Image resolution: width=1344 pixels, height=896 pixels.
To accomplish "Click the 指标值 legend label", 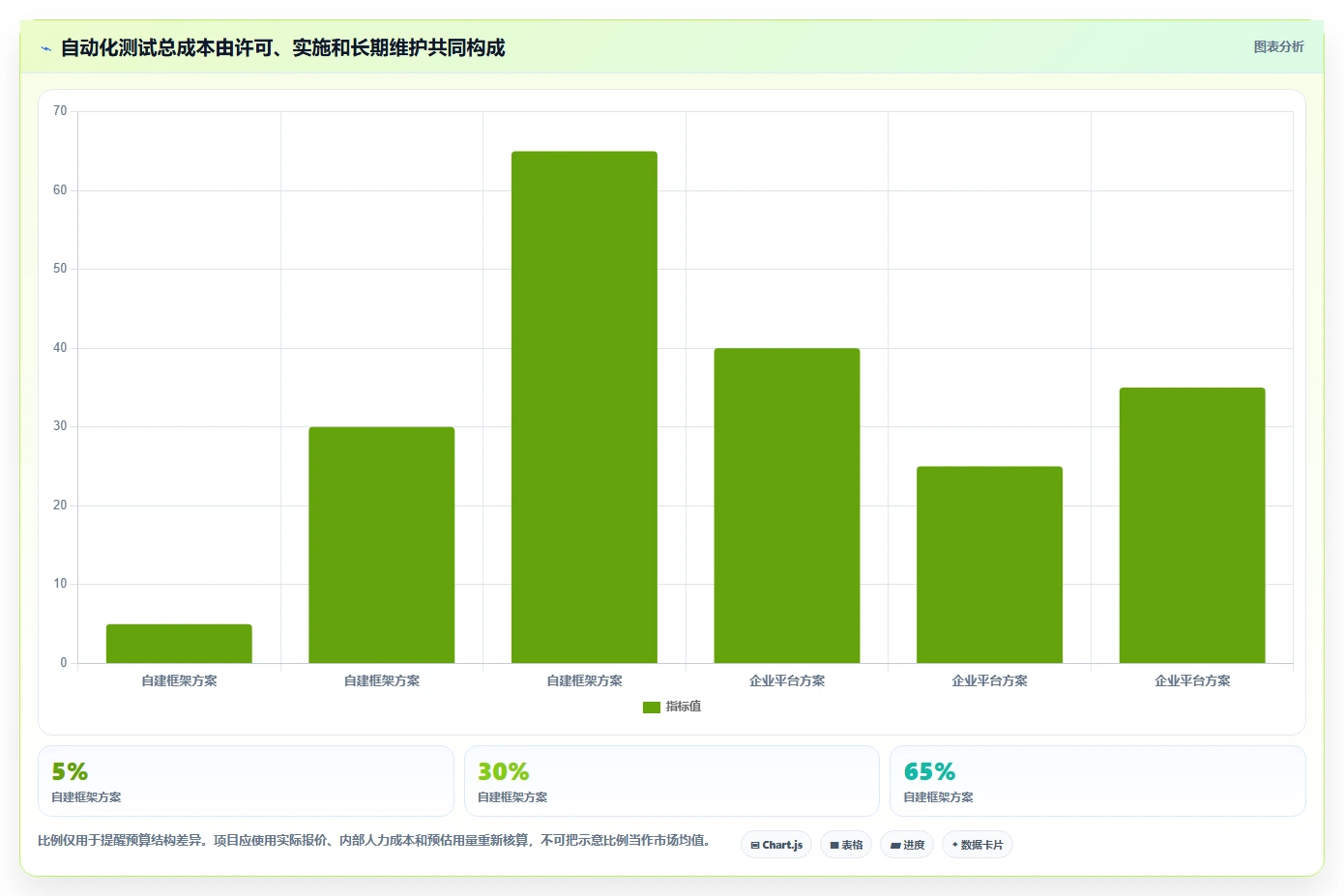I will 684,707.
